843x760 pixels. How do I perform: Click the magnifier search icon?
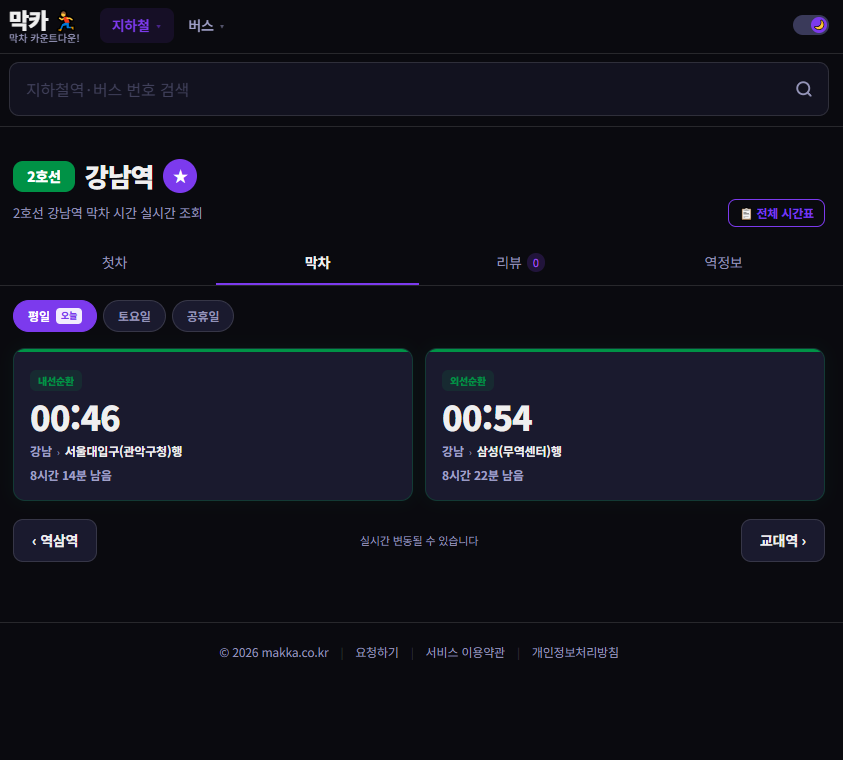coord(804,89)
